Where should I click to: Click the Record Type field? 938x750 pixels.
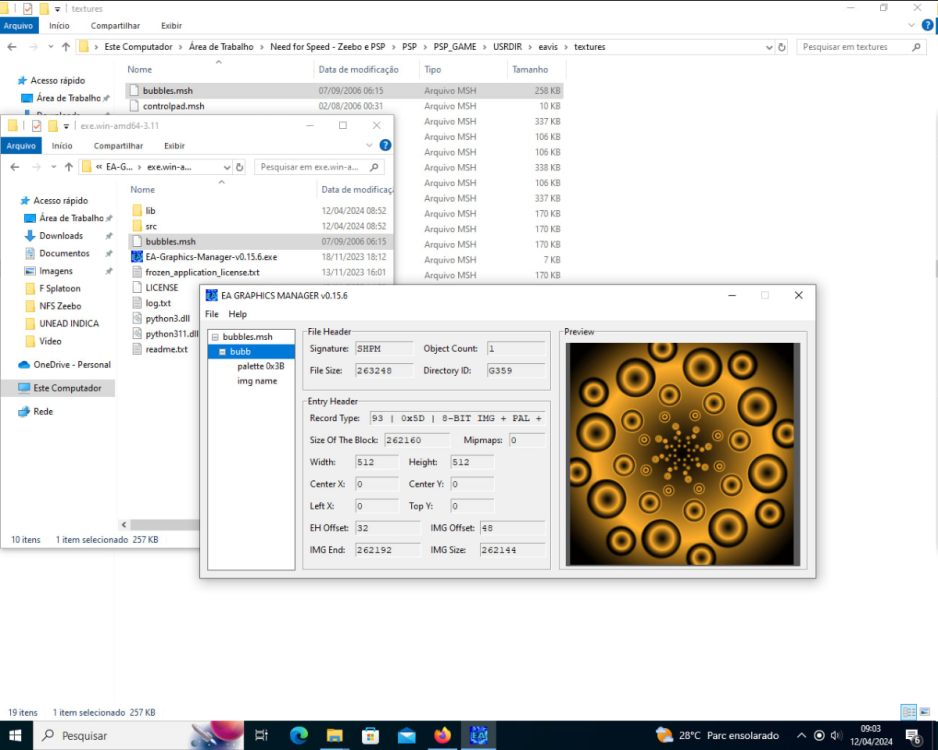pos(456,418)
